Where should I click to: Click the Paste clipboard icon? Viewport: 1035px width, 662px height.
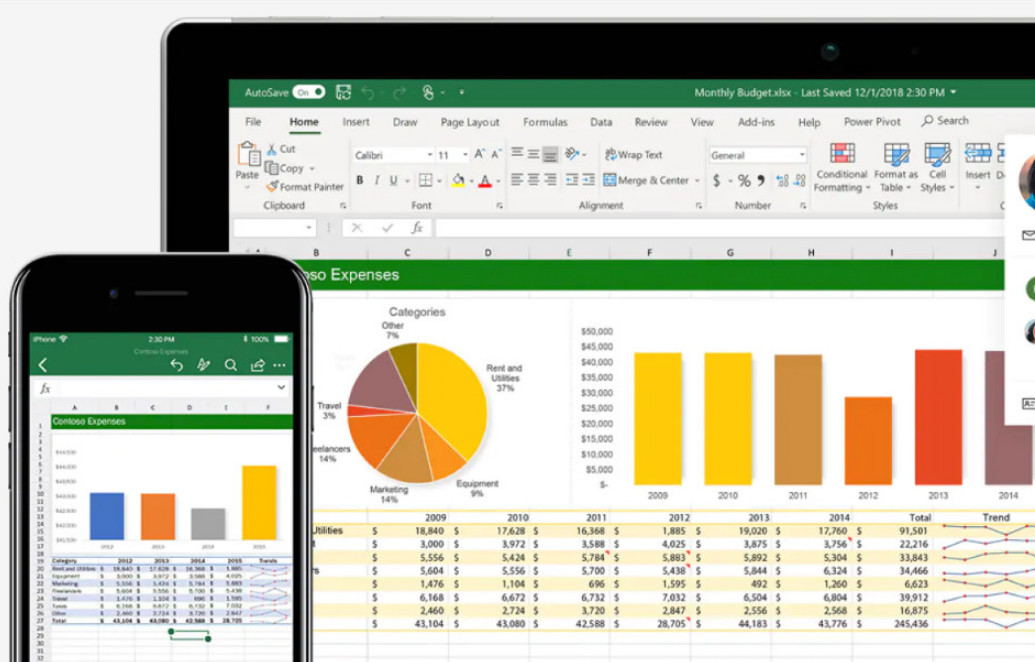(x=249, y=154)
